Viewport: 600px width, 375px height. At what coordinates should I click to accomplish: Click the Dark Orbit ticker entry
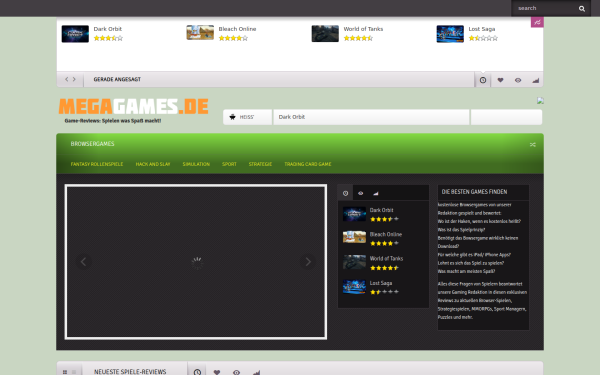[x=292, y=117]
